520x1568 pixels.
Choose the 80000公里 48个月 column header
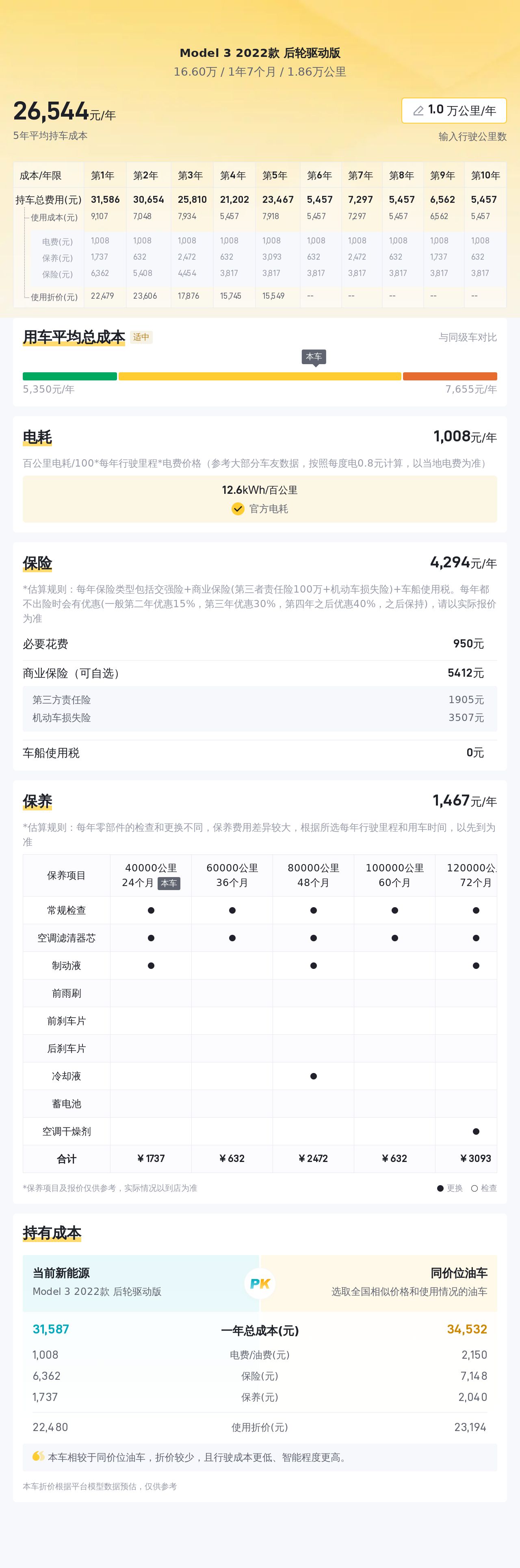pos(313,875)
